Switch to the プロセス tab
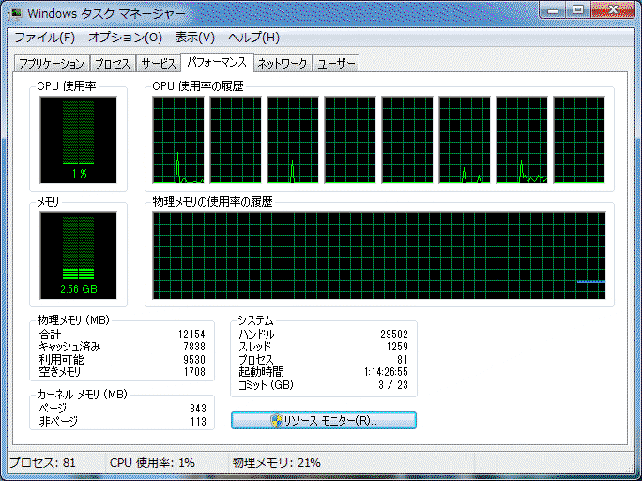642x481 pixels. click(113, 64)
